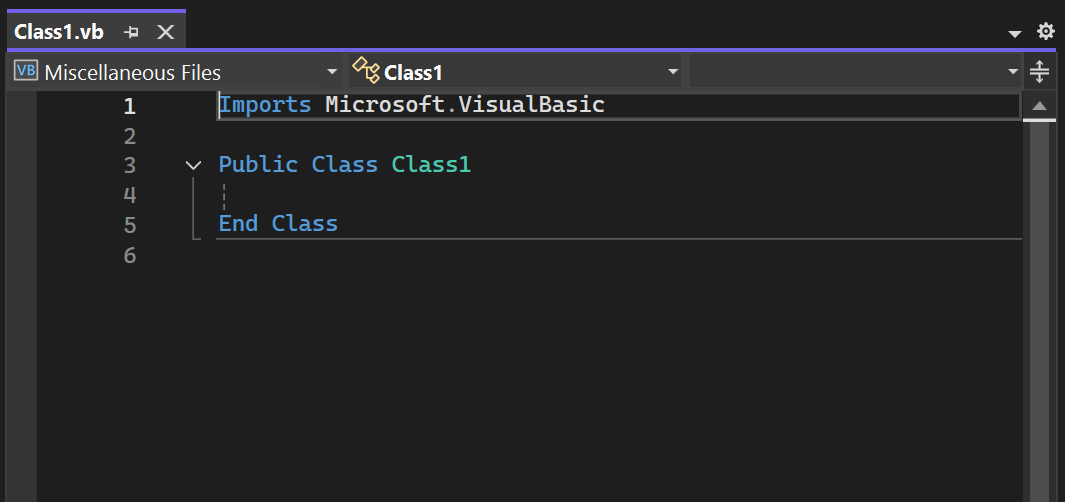Open the Class1 type dropdown
Screen dimensions: 1065x502
pos(673,72)
